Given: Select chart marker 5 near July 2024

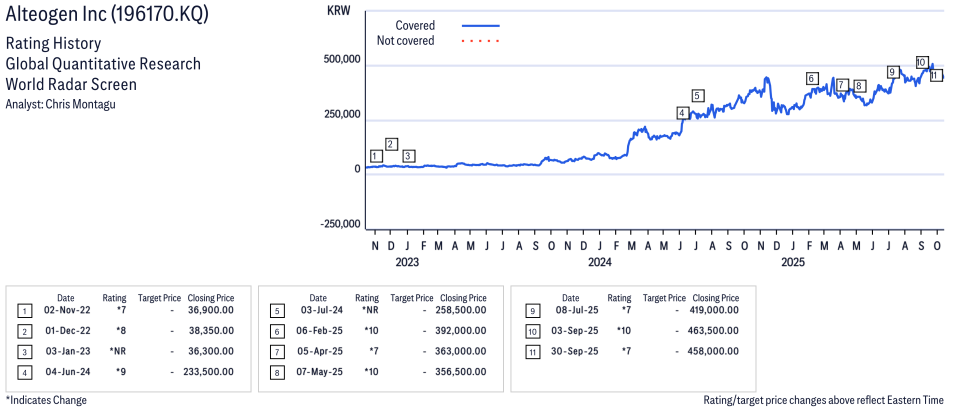Looking at the screenshot, I should point(697,96).
